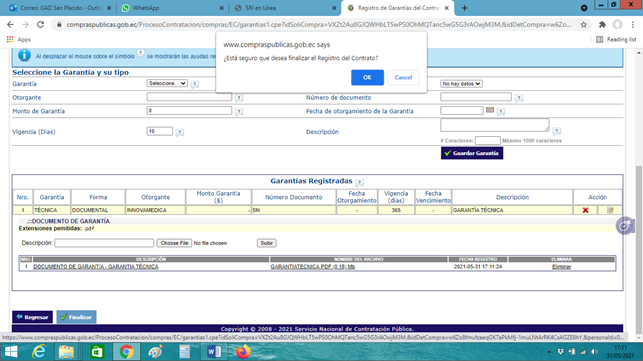Reload the page using refresh icon

pos(40,25)
